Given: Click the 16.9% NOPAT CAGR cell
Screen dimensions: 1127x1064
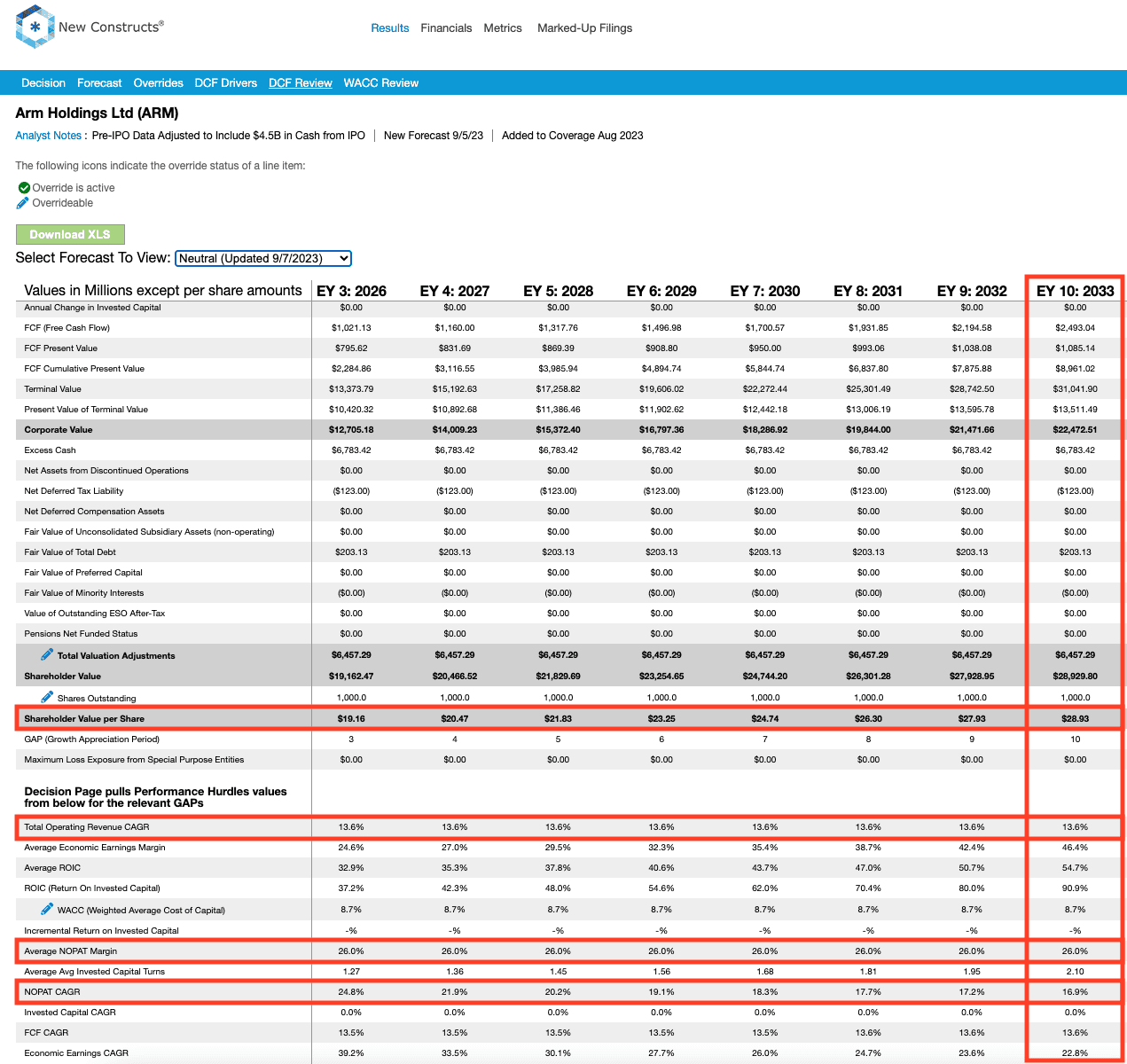Looking at the screenshot, I should pos(1076,992).
